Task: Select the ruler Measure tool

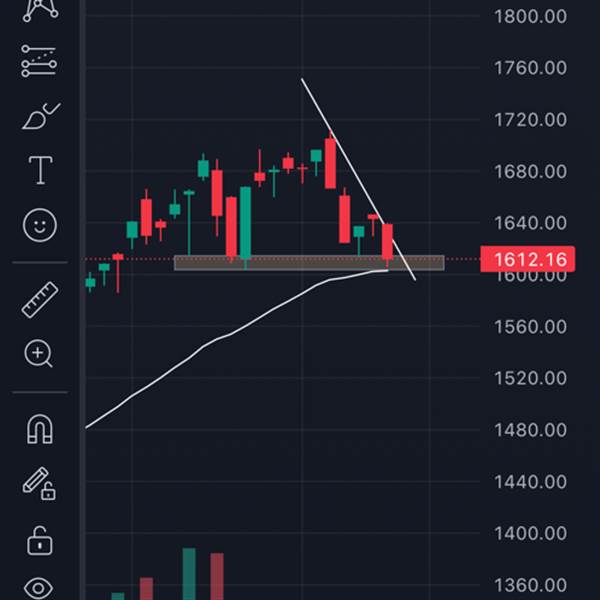Action: [40, 300]
